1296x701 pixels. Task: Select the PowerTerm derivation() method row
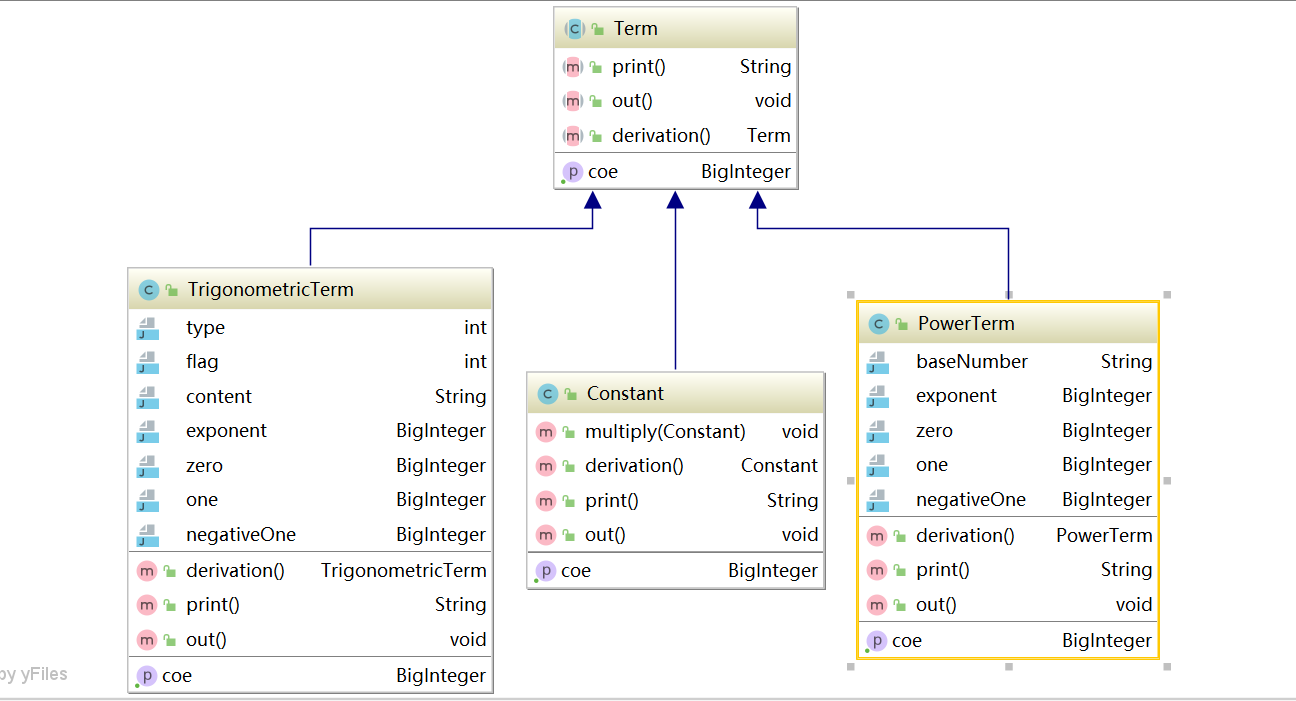[1008, 536]
